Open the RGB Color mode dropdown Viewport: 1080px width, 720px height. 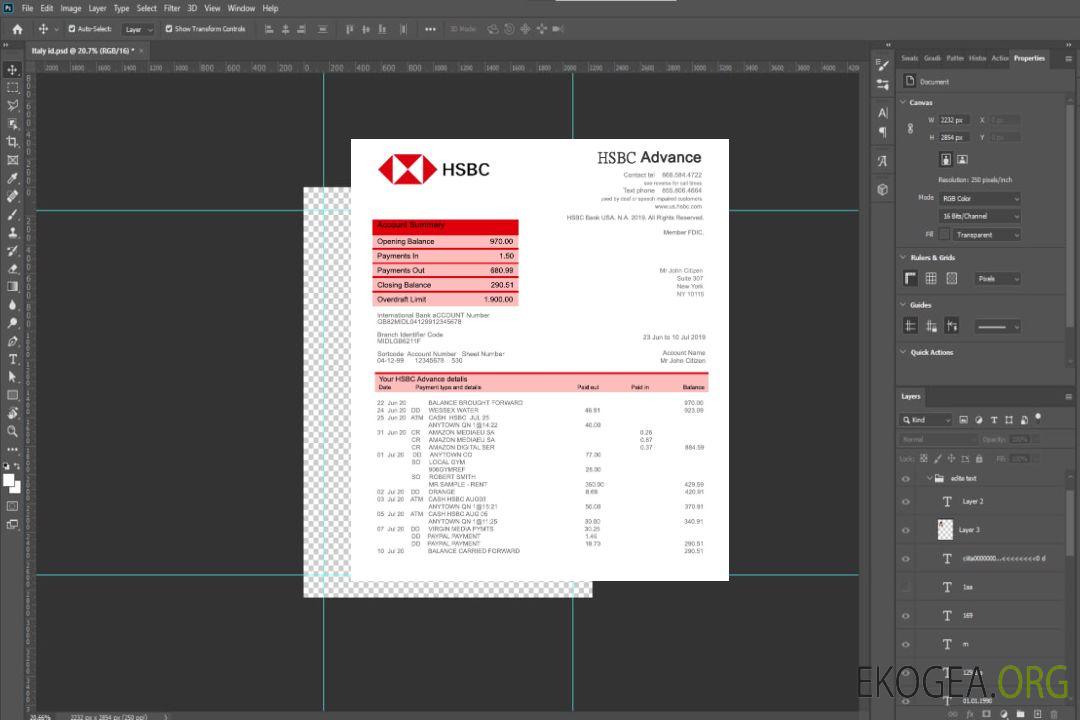[x=979, y=198]
